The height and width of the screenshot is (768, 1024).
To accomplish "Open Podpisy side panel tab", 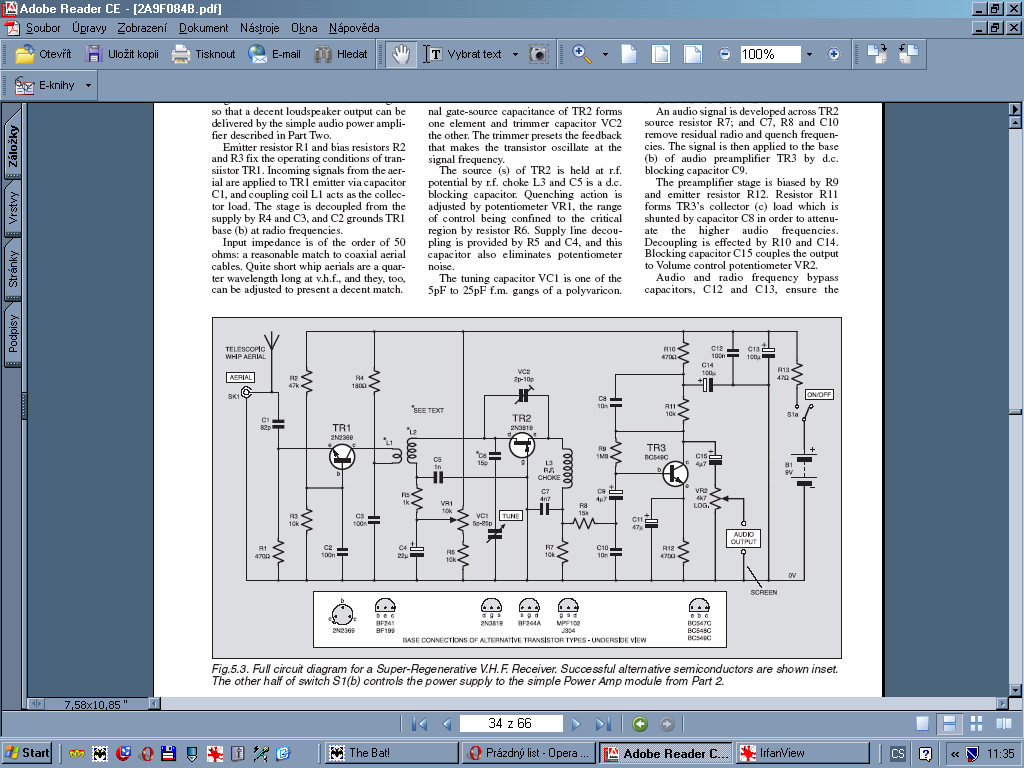I will coord(13,332).
